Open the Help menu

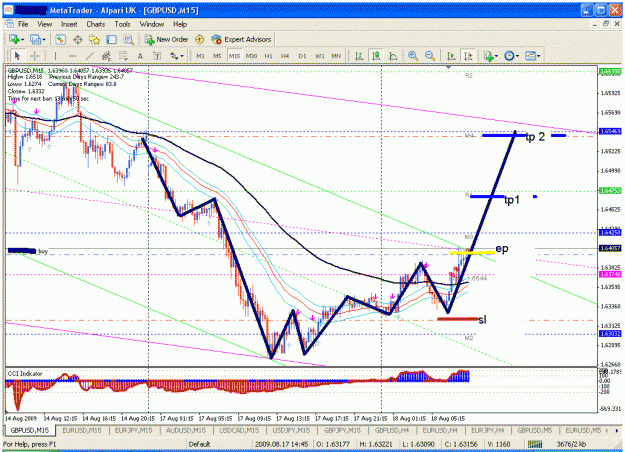tap(180, 24)
